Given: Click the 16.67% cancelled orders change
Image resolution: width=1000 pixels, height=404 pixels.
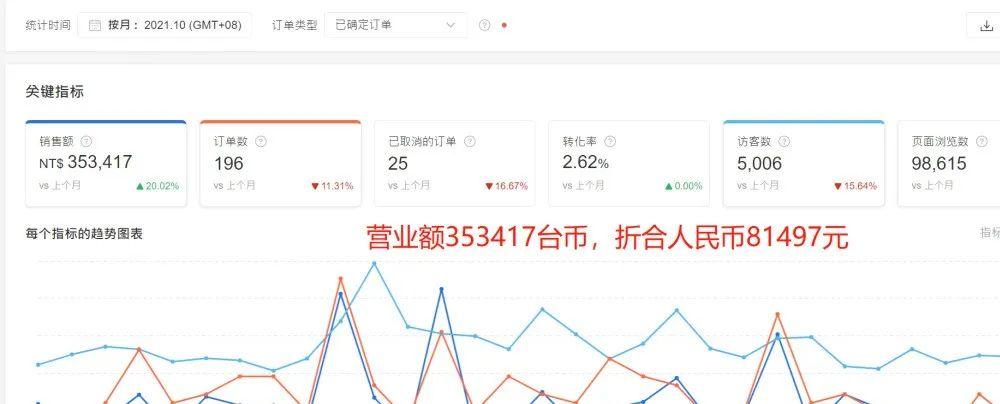Looking at the screenshot, I should coord(506,186).
